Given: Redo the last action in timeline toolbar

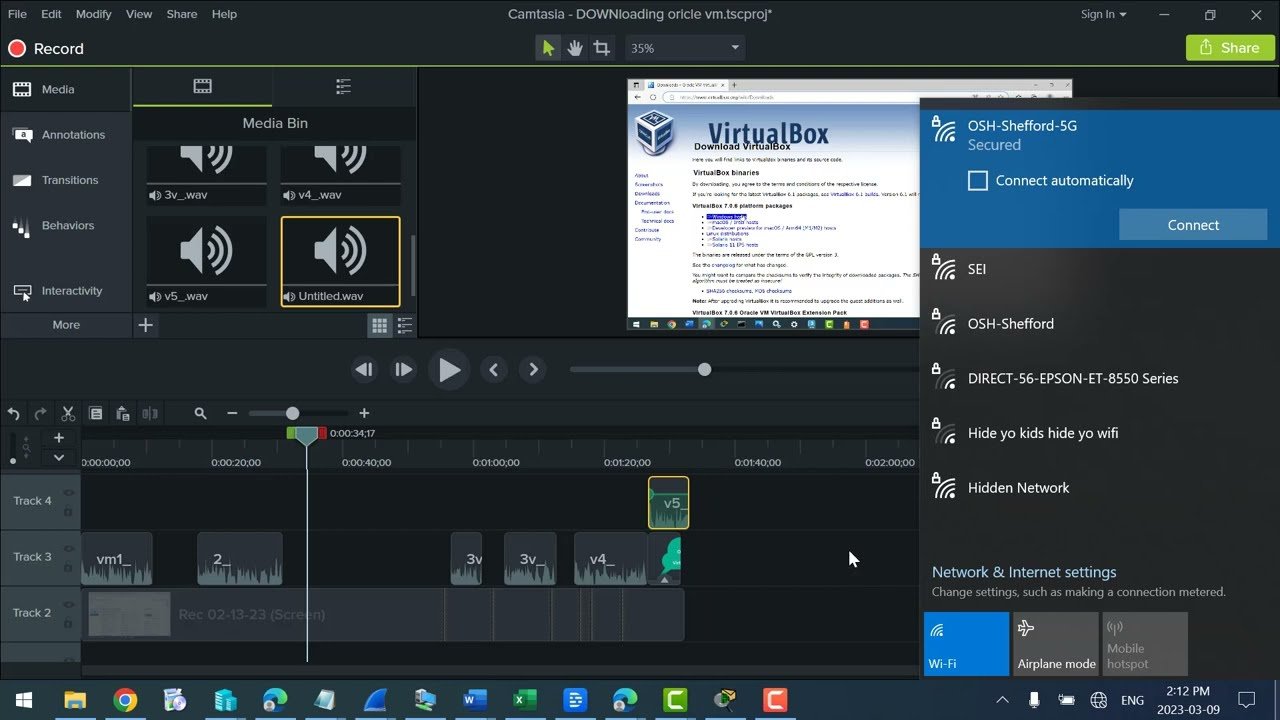Looking at the screenshot, I should click(x=40, y=413).
